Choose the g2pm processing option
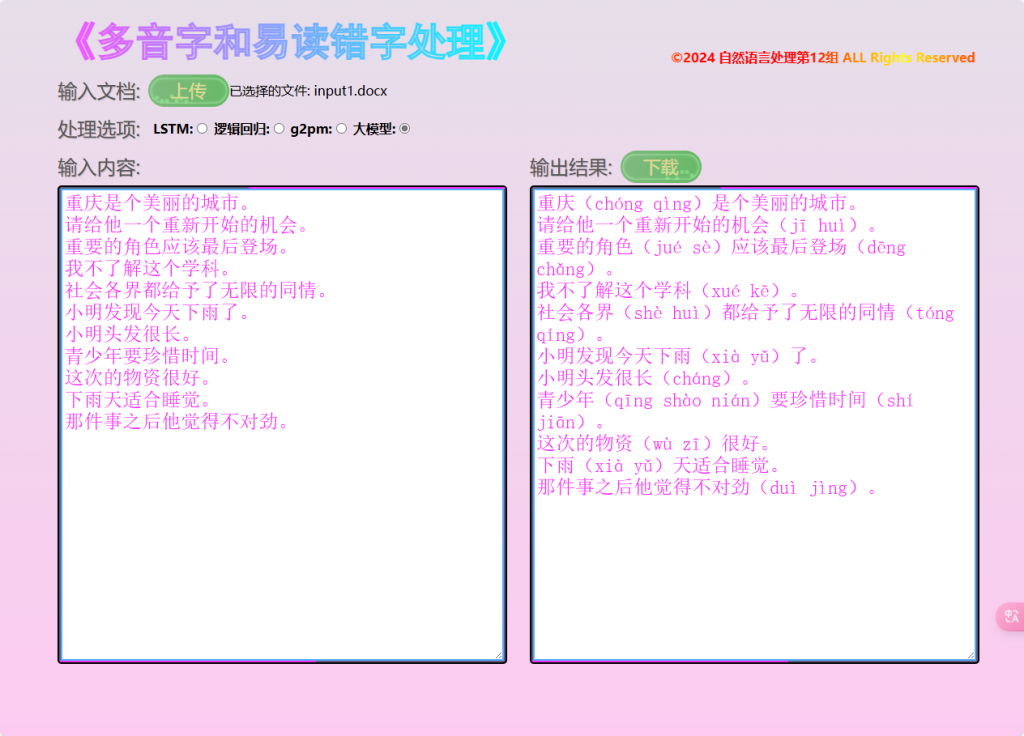1024x736 pixels. click(341, 128)
